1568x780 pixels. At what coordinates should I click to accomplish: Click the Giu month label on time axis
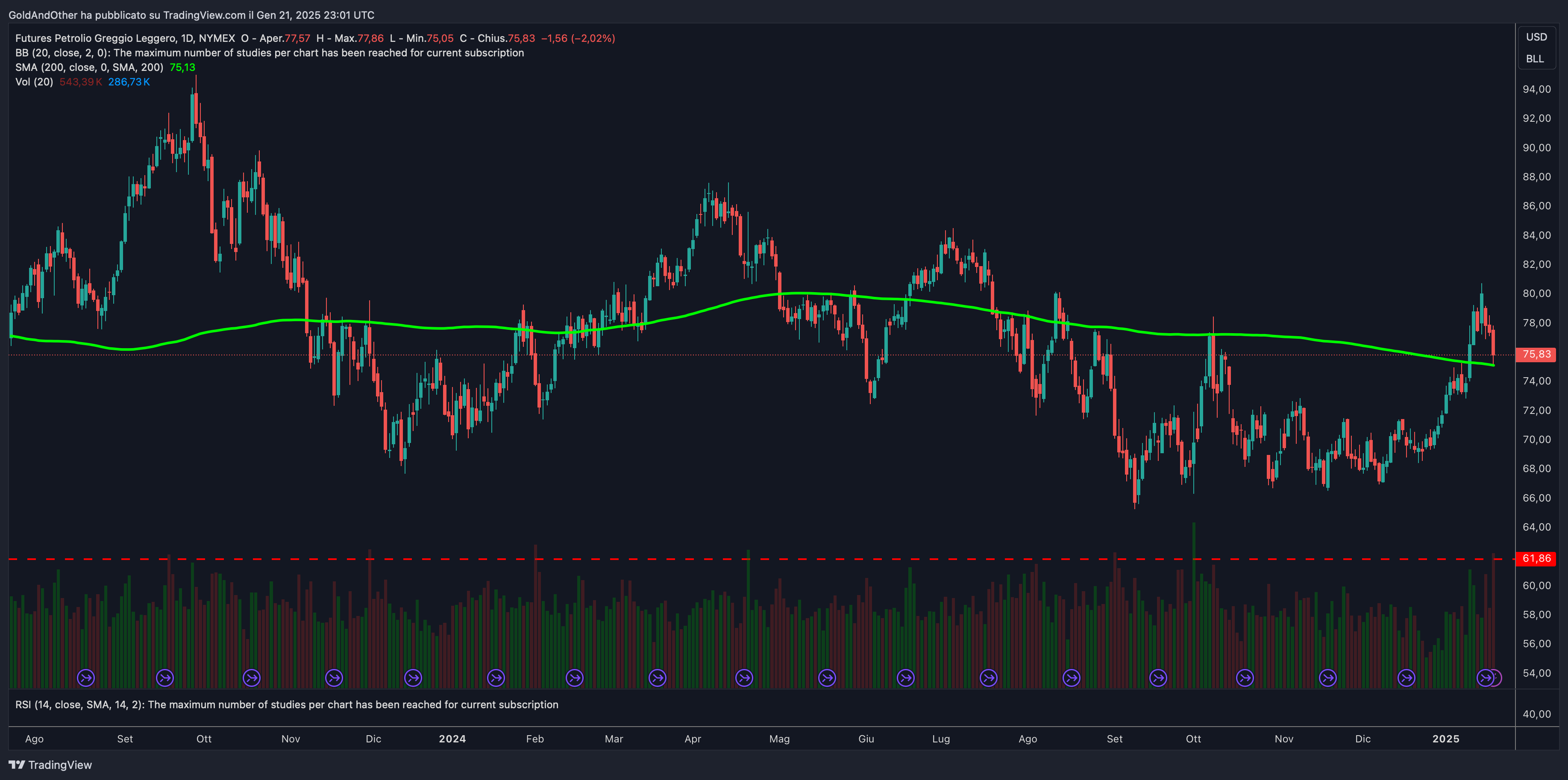[866, 739]
